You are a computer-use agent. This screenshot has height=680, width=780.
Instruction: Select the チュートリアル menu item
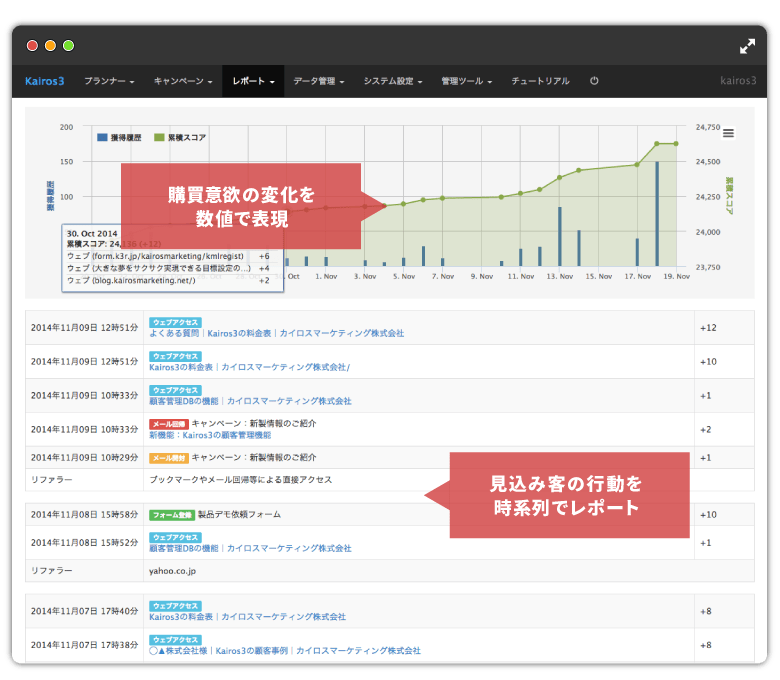click(540, 81)
